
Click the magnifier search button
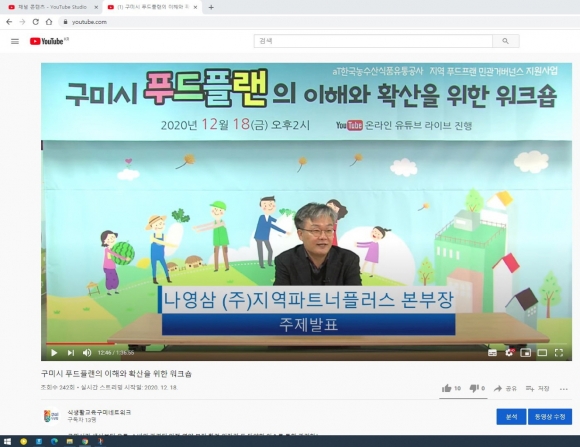pos(506,41)
